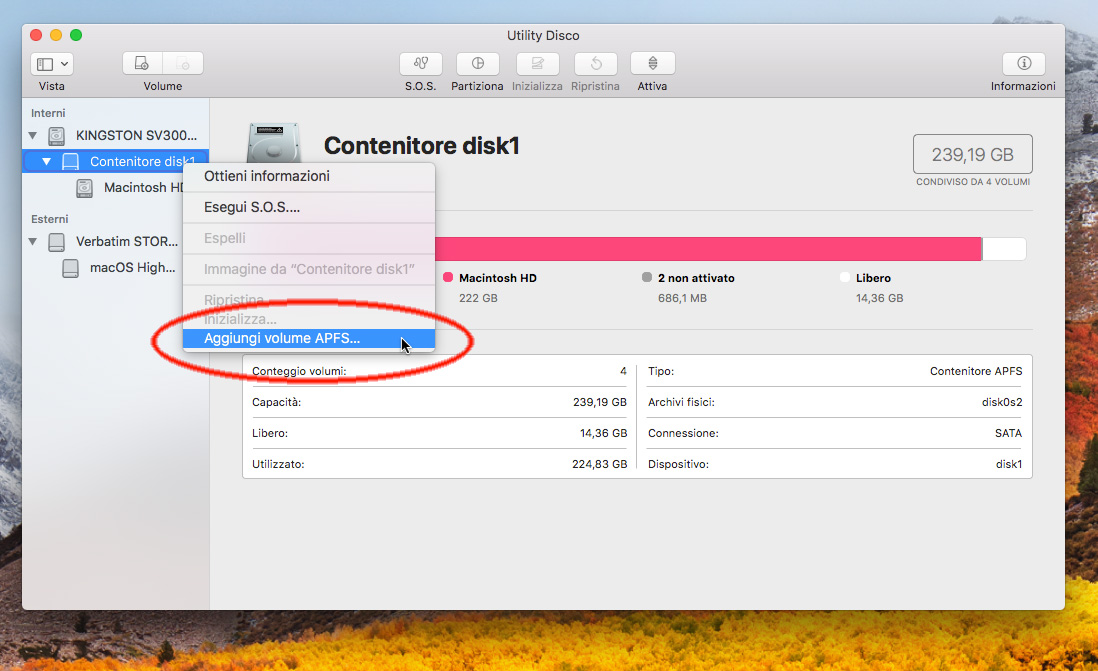
Task: Click the Capacità 239,19 GB row
Action: pyautogui.click(x=439, y=402)
